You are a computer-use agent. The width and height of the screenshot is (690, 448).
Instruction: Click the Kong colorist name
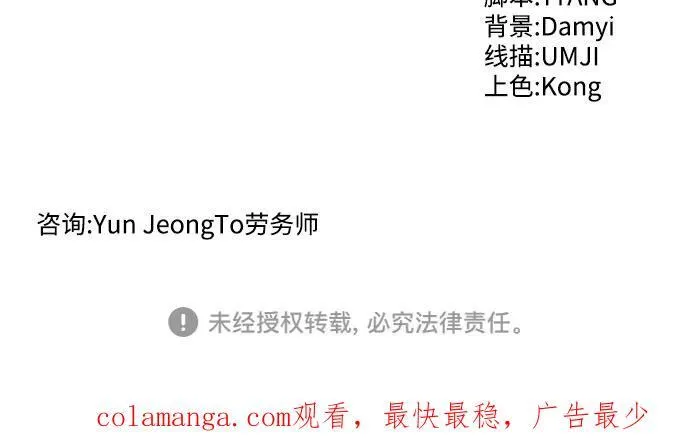coord(571,87)
